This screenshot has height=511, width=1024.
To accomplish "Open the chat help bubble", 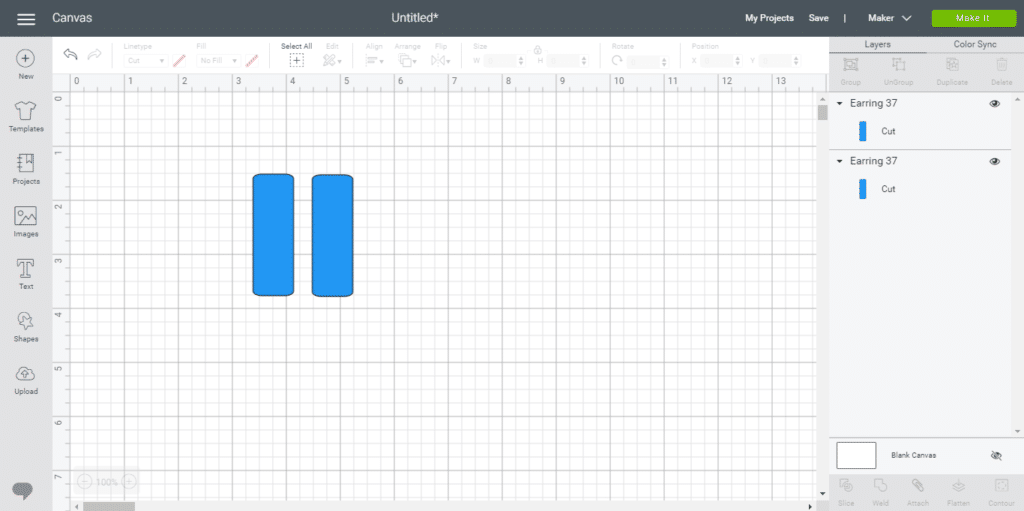I will pyautogui.click(x=23, y=490).
